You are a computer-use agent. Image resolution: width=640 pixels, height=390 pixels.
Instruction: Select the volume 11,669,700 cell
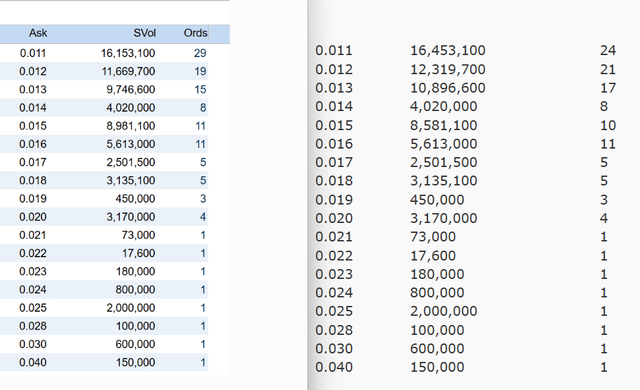[128, 71]
